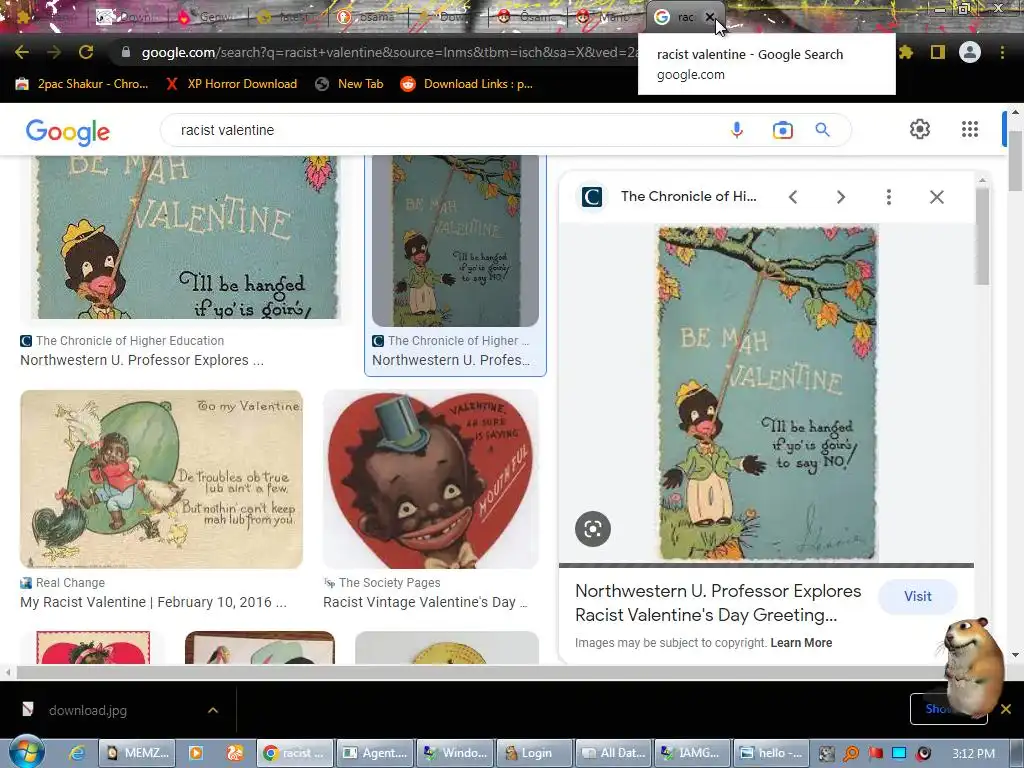
Task: Open the Chrome three-dot menu
Action: [1002, 52]
